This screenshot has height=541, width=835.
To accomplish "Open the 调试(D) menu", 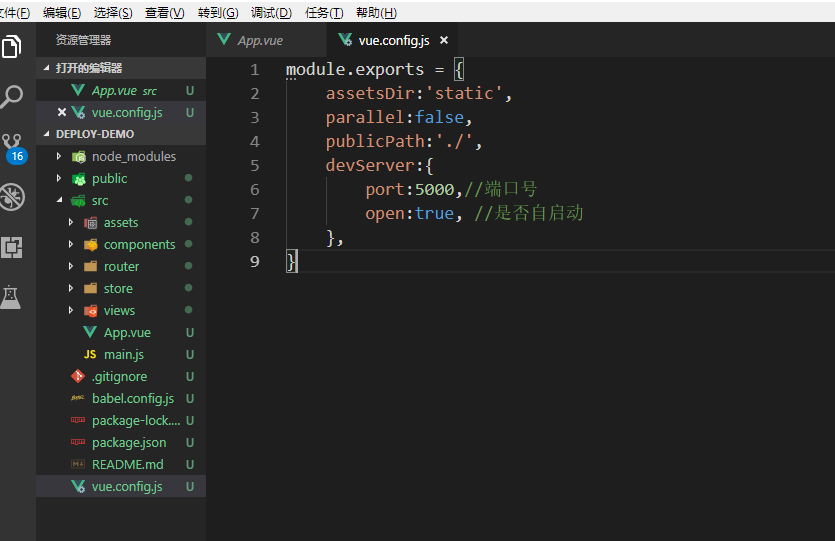I will click(x=271, y=13).
